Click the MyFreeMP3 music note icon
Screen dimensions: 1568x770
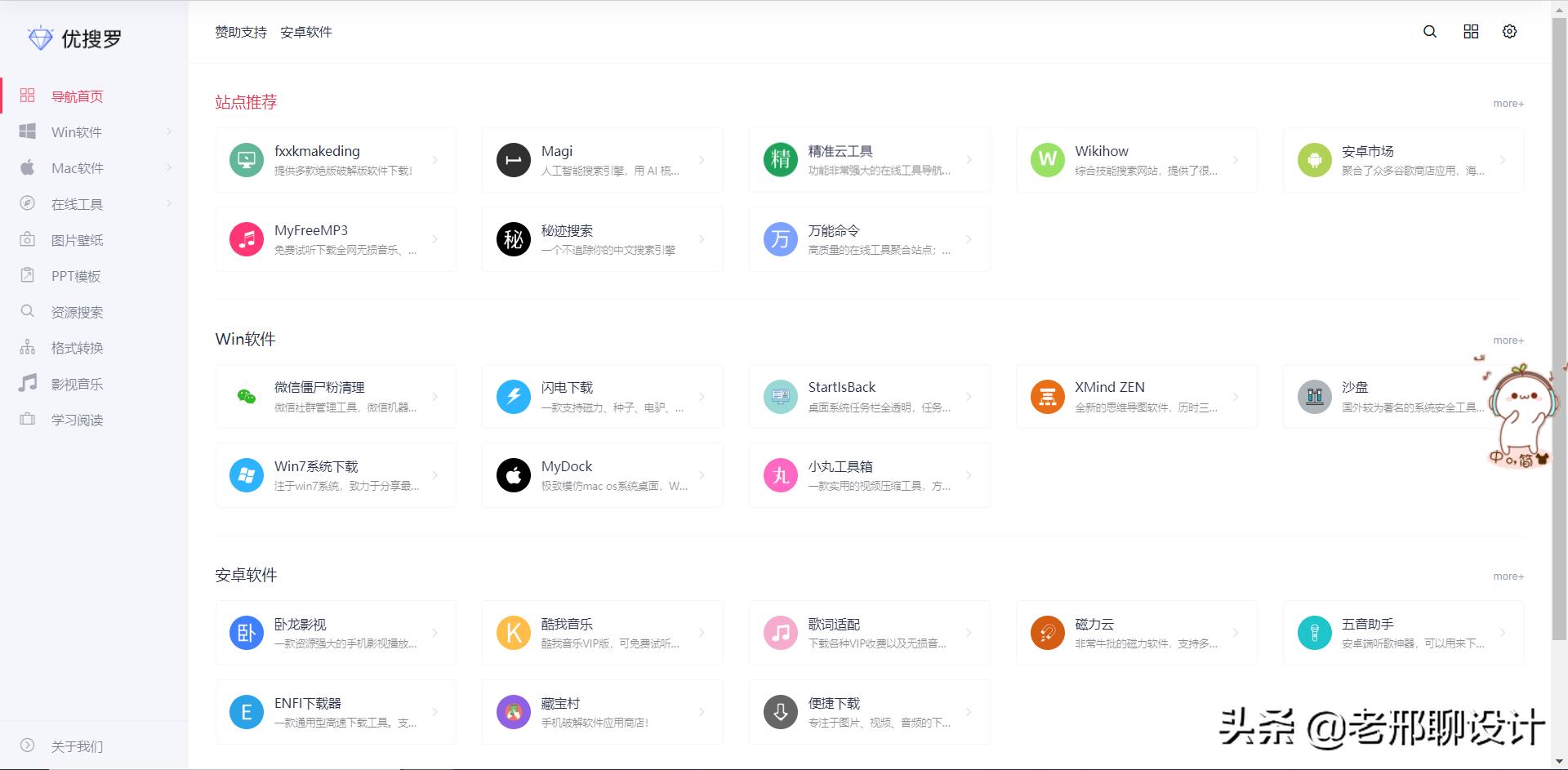click(x=247, y=239)
